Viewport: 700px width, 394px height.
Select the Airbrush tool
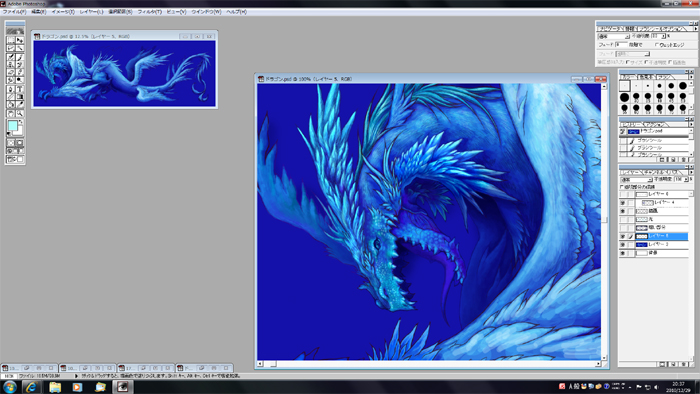(x=11, y=57)
